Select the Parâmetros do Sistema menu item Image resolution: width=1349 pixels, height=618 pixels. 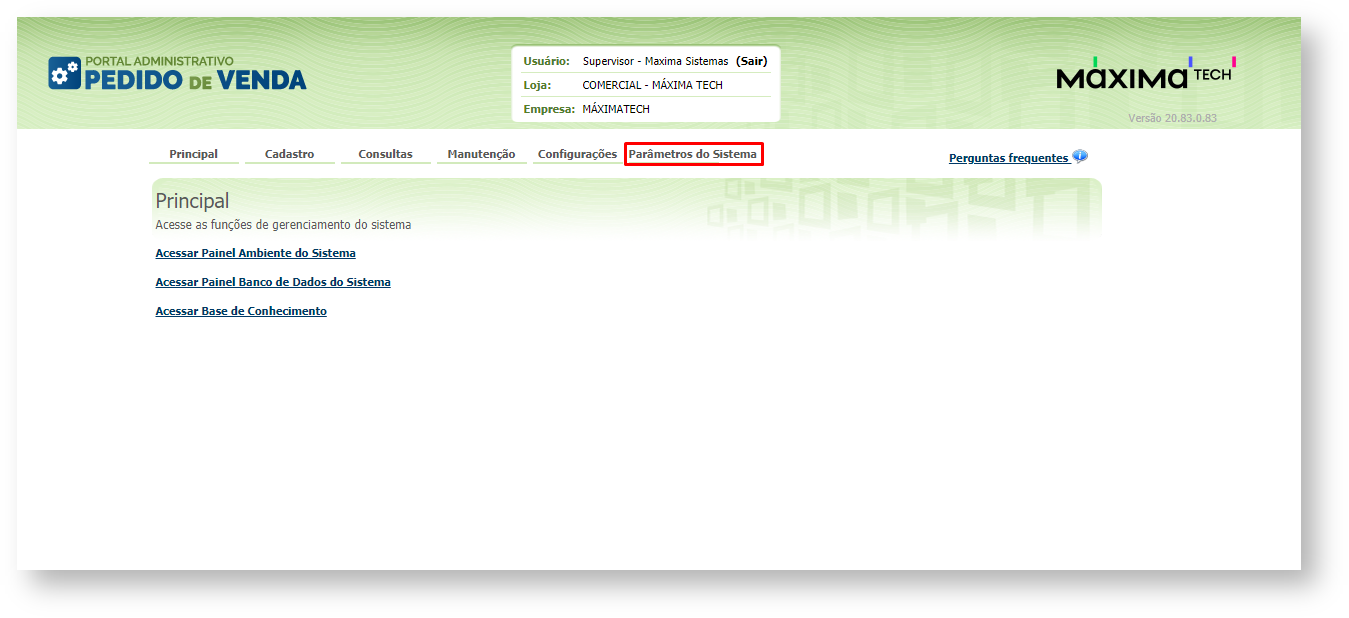(x=693, y=154)
